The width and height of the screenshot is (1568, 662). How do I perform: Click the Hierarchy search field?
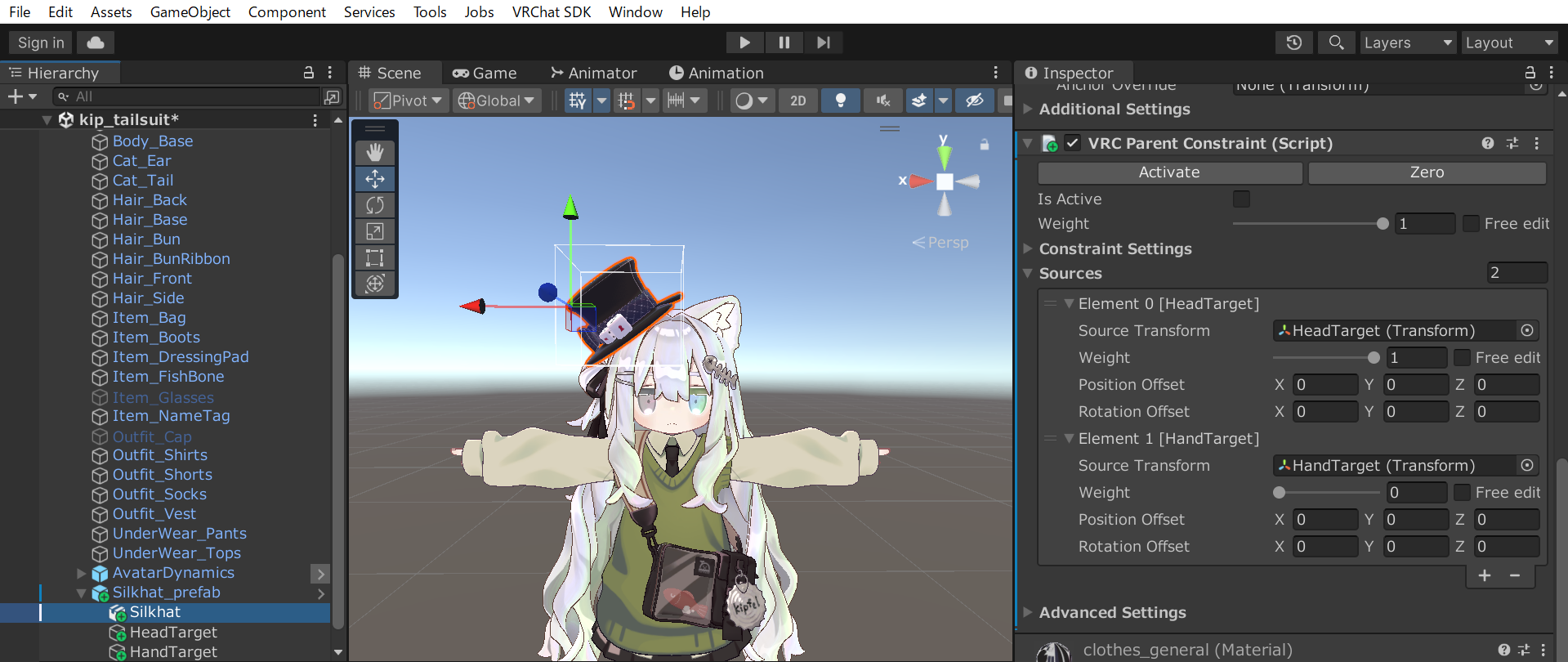[x=186, y=96]
